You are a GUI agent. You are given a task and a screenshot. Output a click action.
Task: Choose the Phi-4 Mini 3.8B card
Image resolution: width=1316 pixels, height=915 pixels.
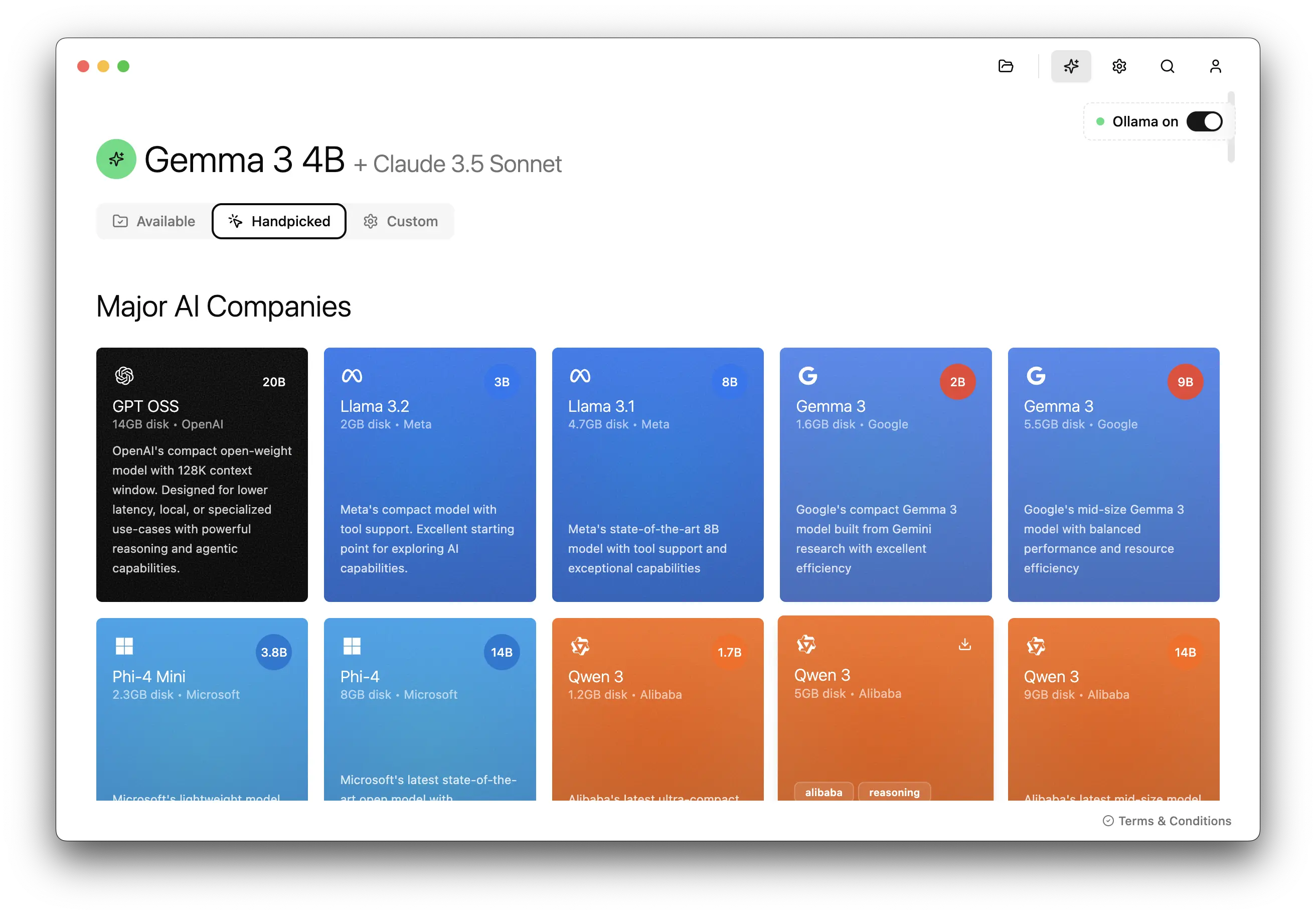pos(202,711)
